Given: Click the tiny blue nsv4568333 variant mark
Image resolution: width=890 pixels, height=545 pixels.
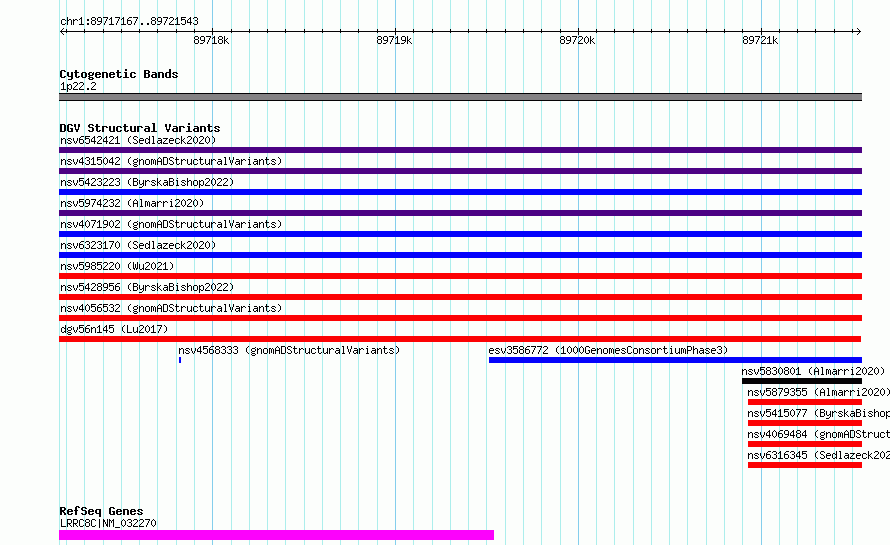Looking at the screenshot, I should coord(180,360).
